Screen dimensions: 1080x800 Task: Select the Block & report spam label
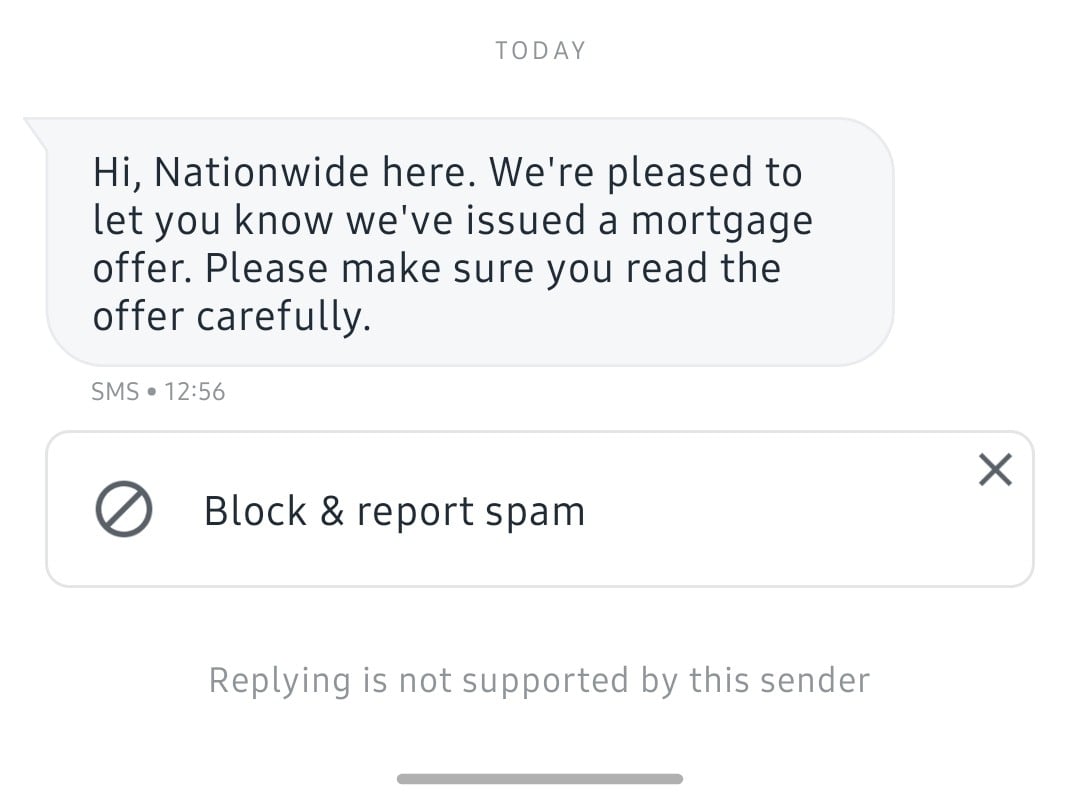[394, 512]
